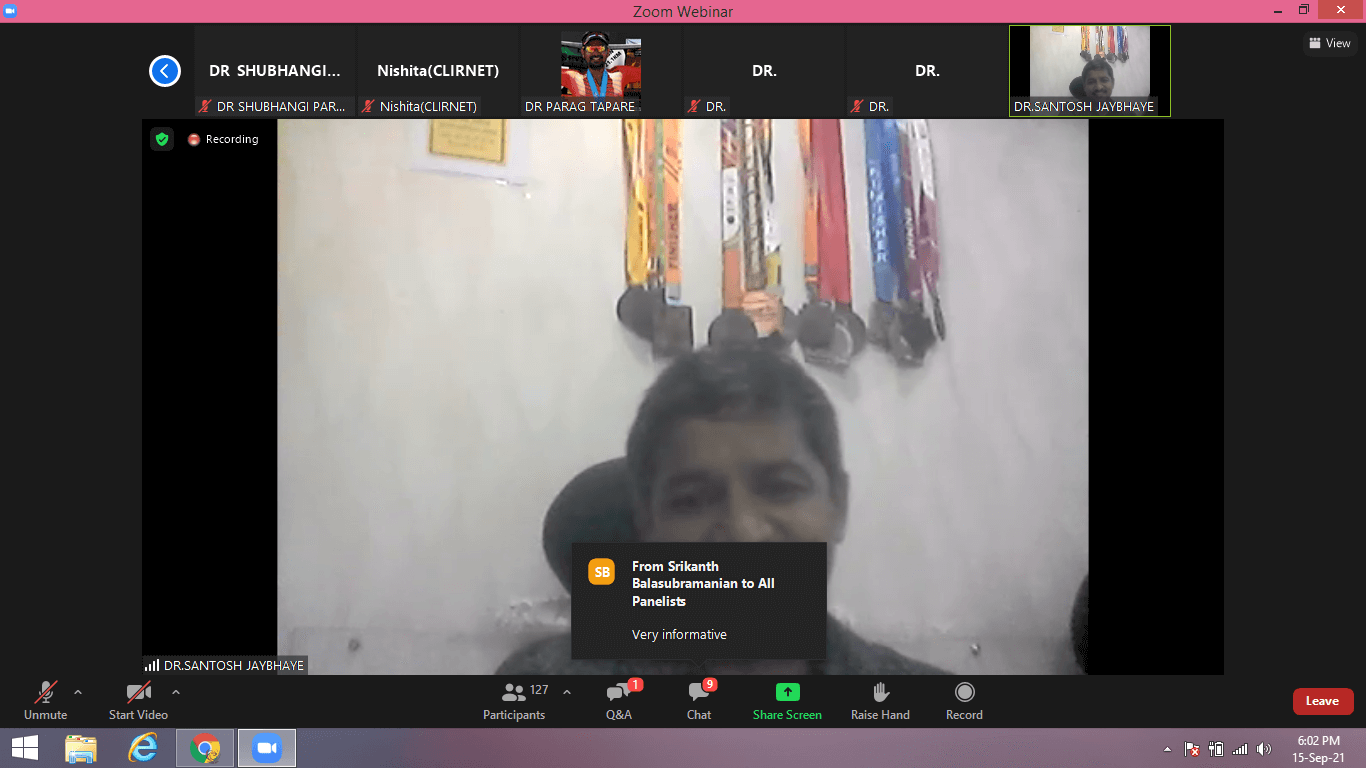1366x768 pixels.
Task: Select Nishita(CLIRNET) participant tile
Action: click(x=438, y=71)
